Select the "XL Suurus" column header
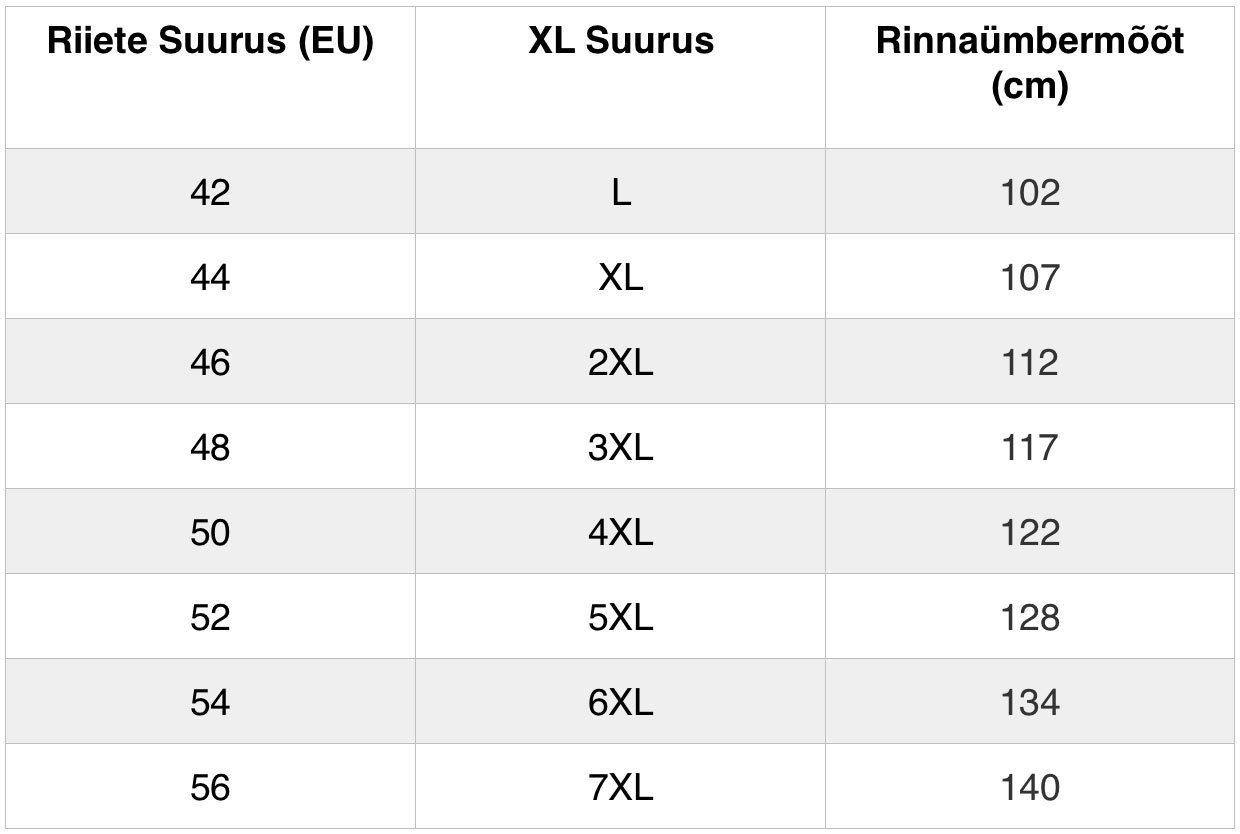 pos(621,42)
